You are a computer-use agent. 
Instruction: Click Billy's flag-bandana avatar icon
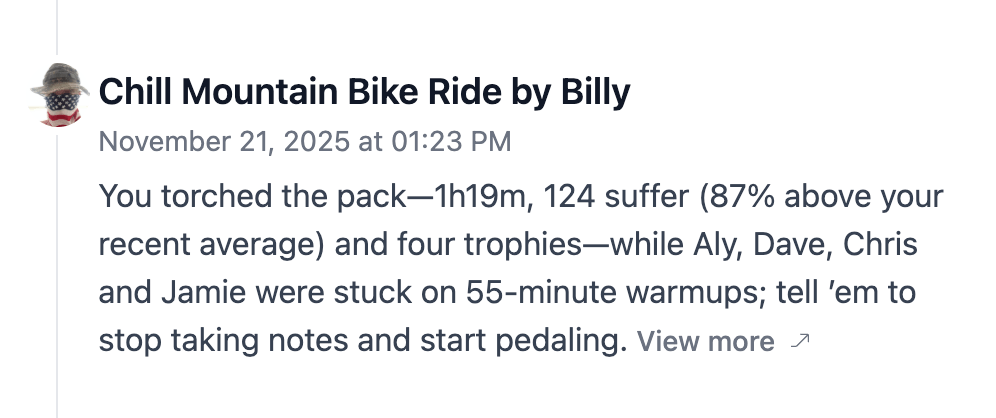(60, 94)
